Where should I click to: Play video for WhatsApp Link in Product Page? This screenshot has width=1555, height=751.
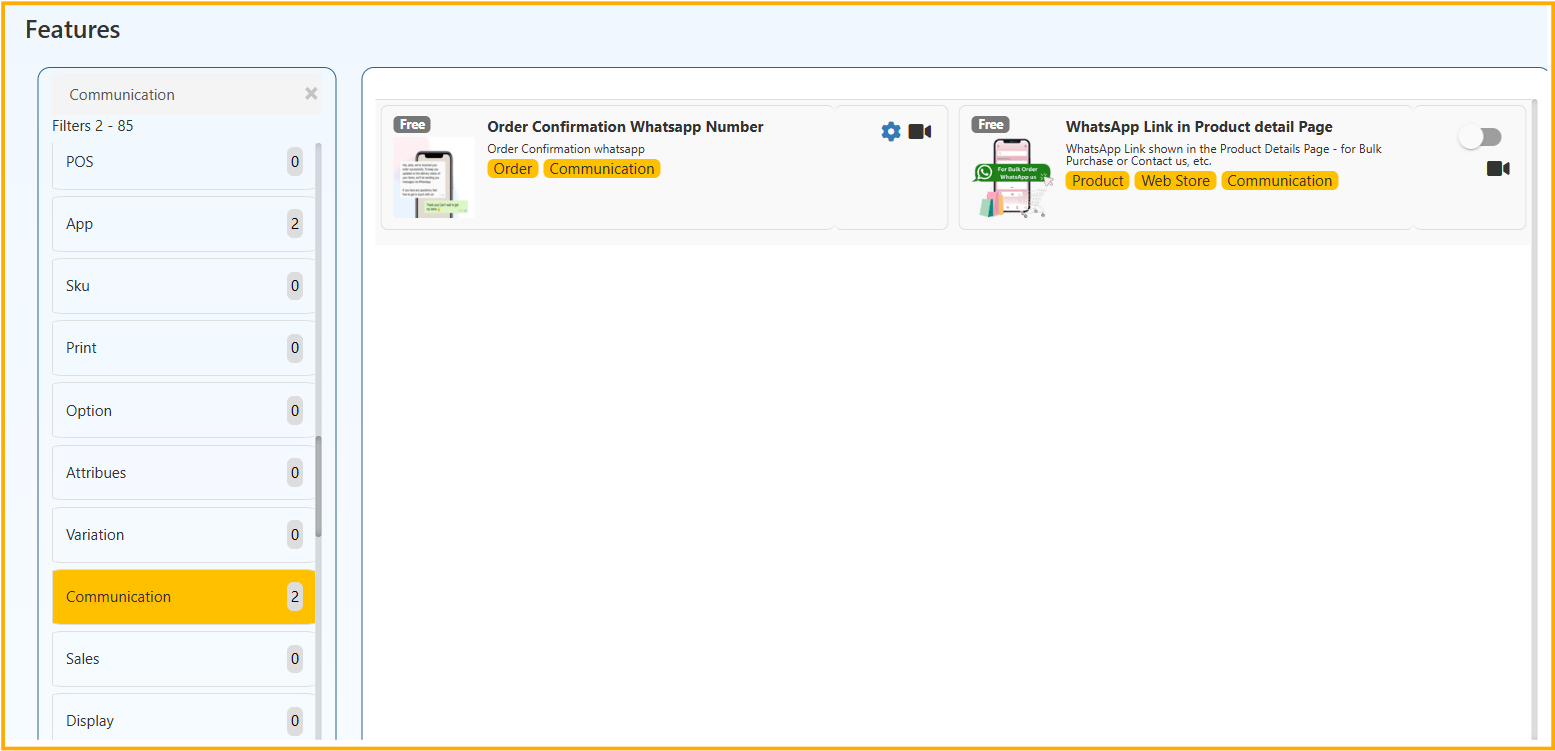[x=1497, y=169]
